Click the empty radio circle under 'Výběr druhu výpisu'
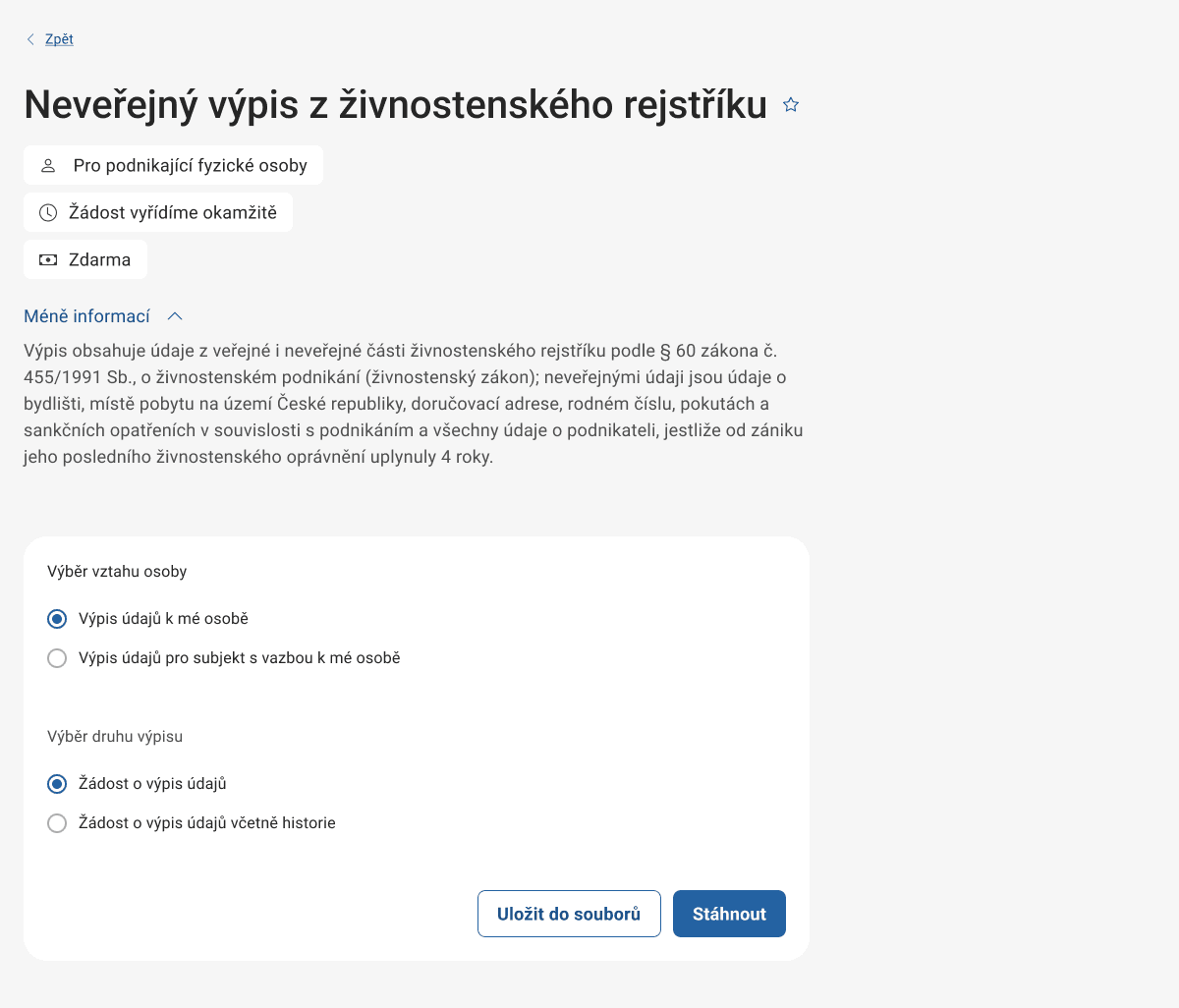 (x=56, y=823)
